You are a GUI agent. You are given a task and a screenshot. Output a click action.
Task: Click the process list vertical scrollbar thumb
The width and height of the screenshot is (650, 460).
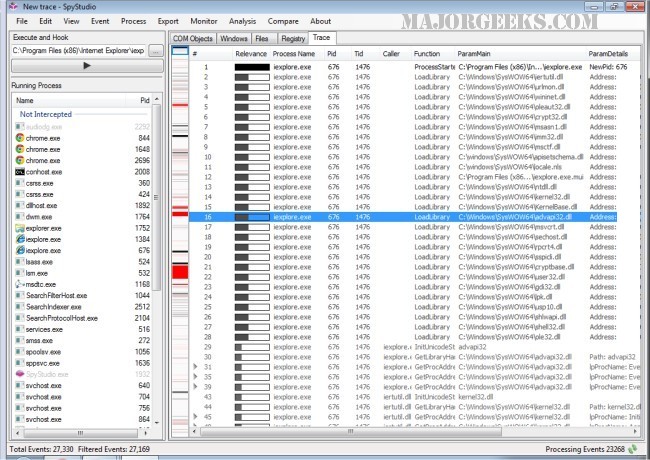point(157,197)
